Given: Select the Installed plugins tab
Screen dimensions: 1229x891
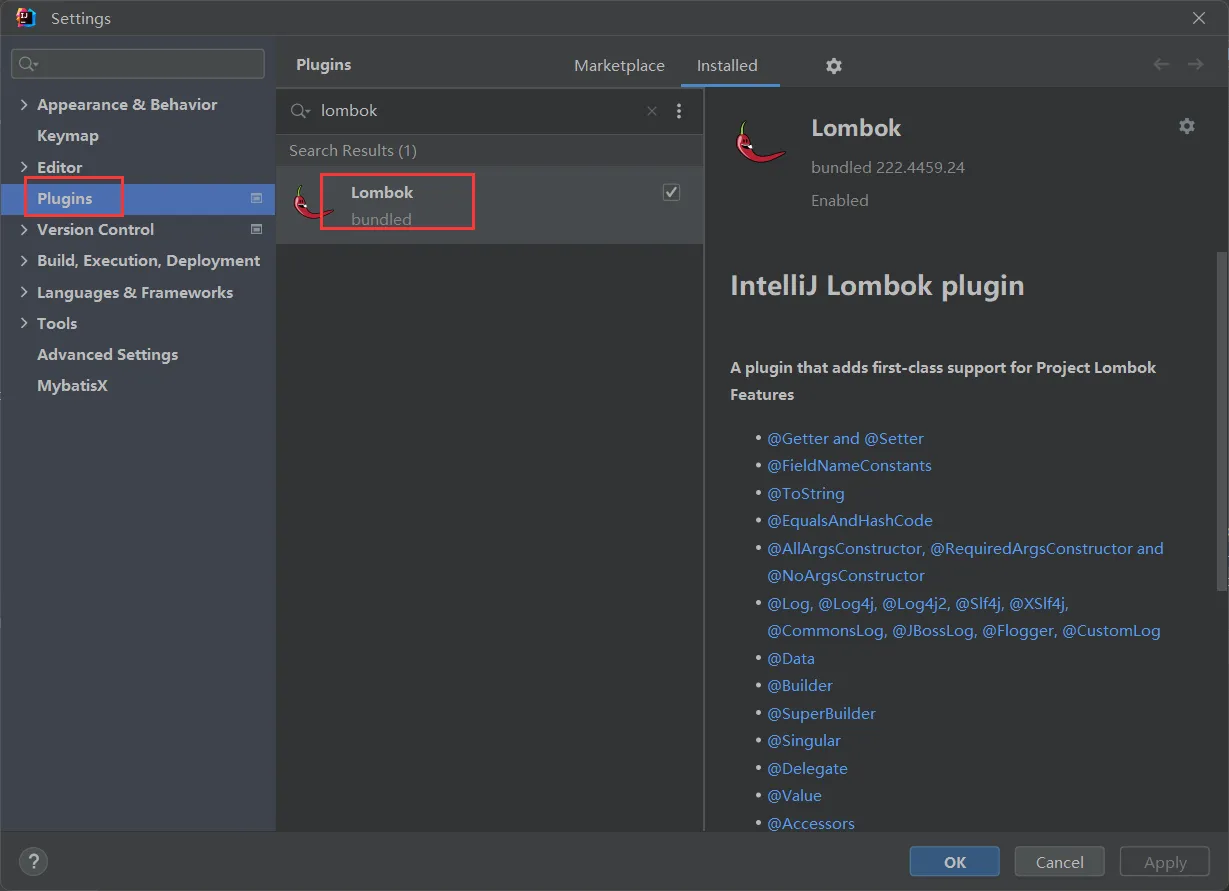Looking at the screenshot, I should pyautogui.click(x=727, y=66).
